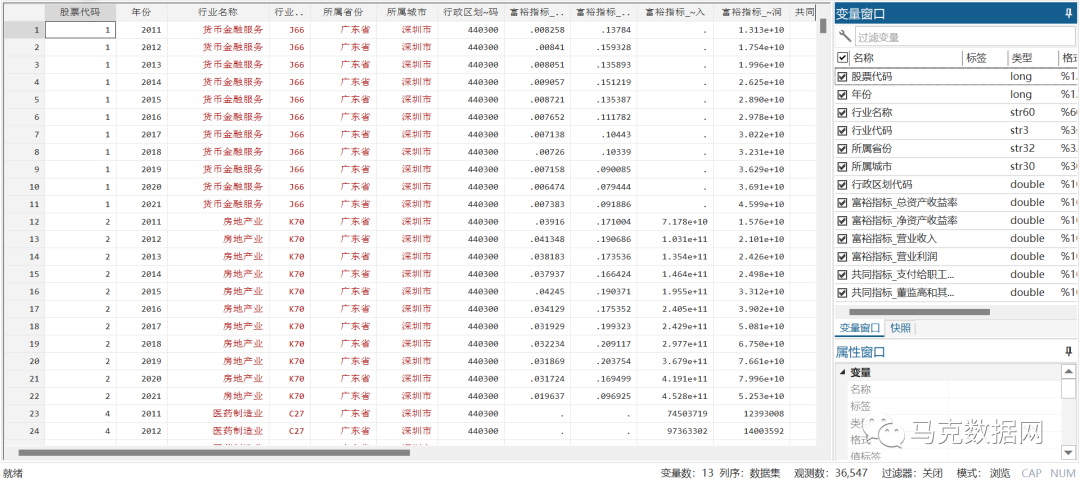Click the 模式: 浏览 status entry
Image resolution: width=1080 pixels, height=480 pixels.
click(982, 473)
